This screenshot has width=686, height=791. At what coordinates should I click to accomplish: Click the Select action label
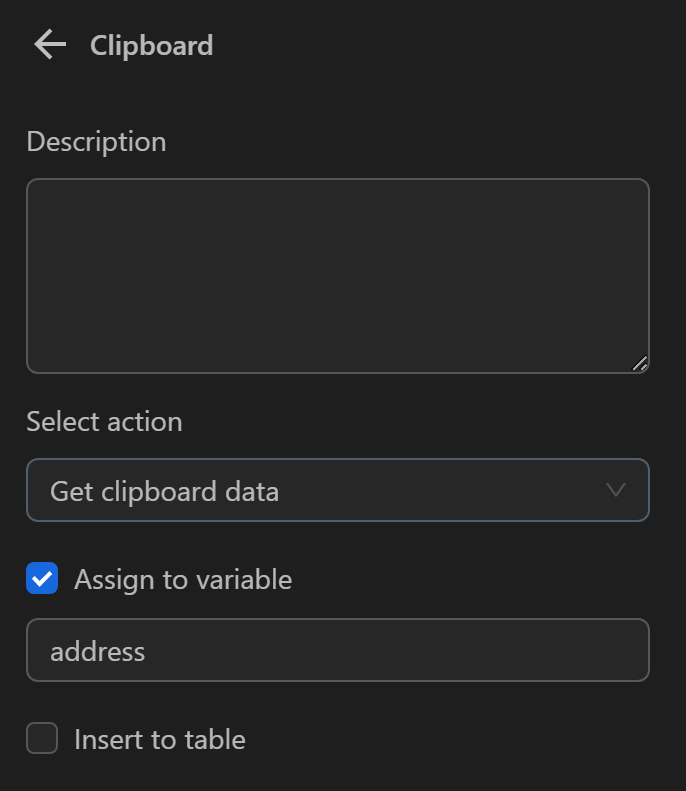(104, 421)
